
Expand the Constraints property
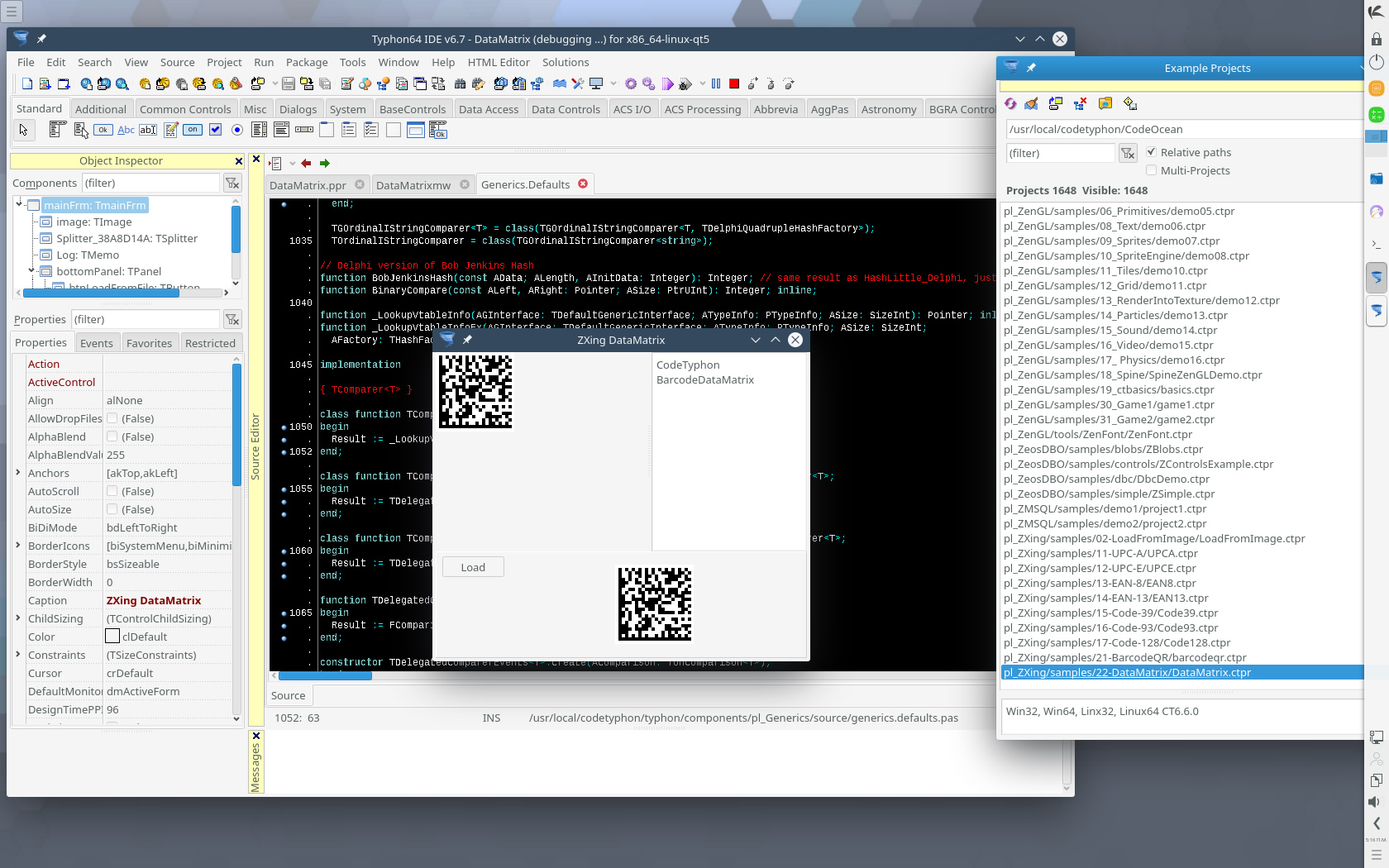click(18, 655)
